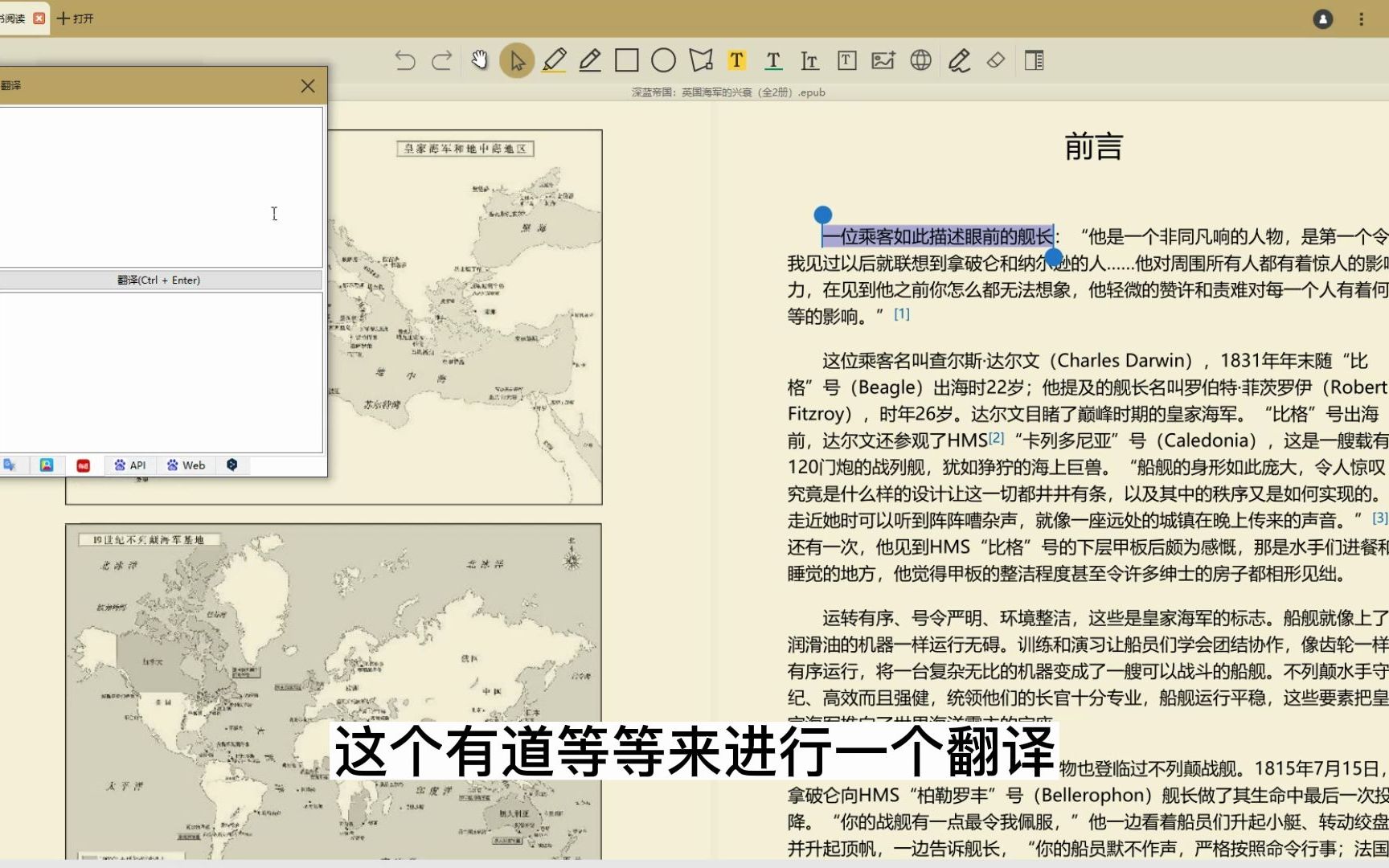Open footnote [1] link
This screenshot has height=868, width=1389.
point(902,313)
